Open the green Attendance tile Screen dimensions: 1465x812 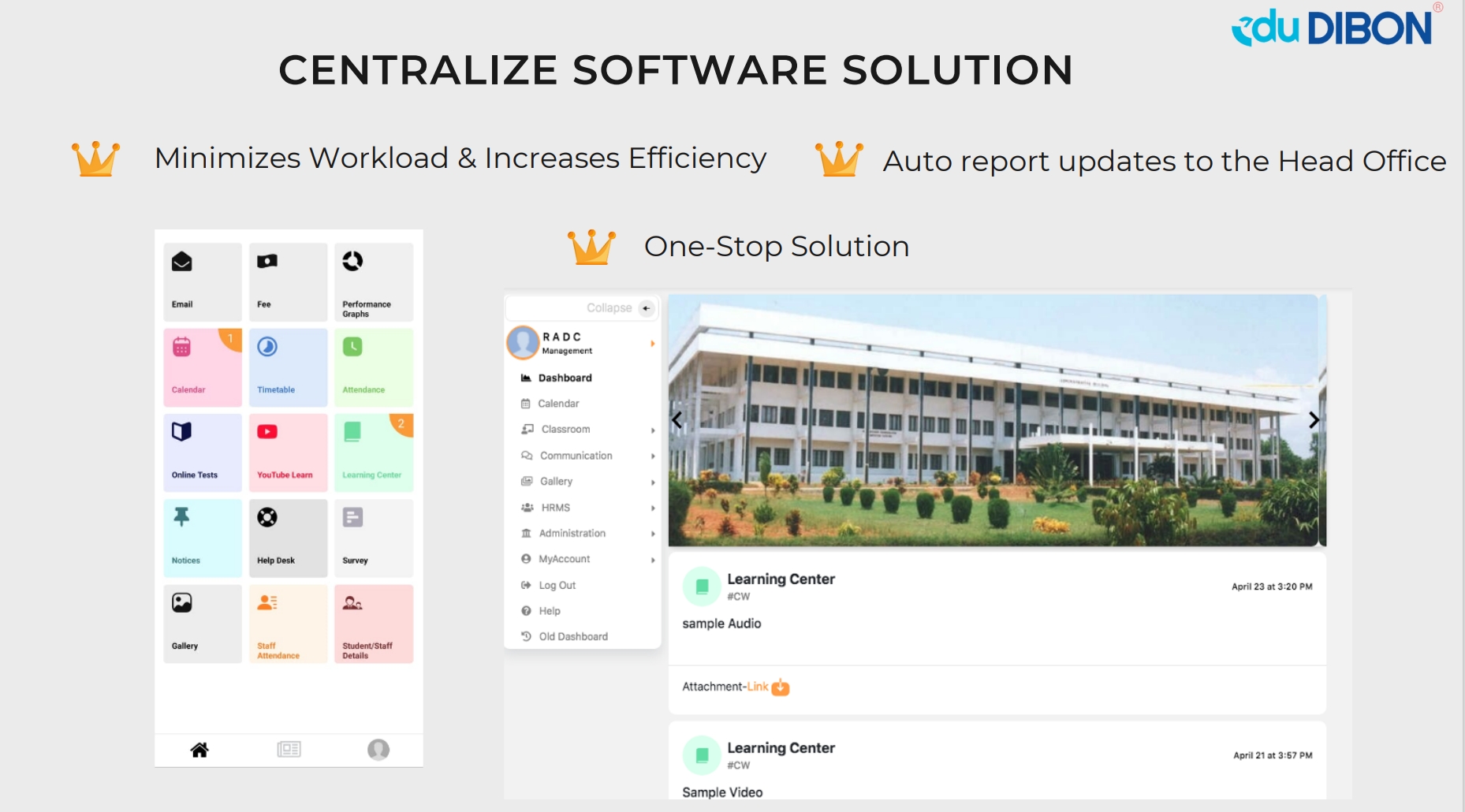pyautogui.click(x=374, y=367)
